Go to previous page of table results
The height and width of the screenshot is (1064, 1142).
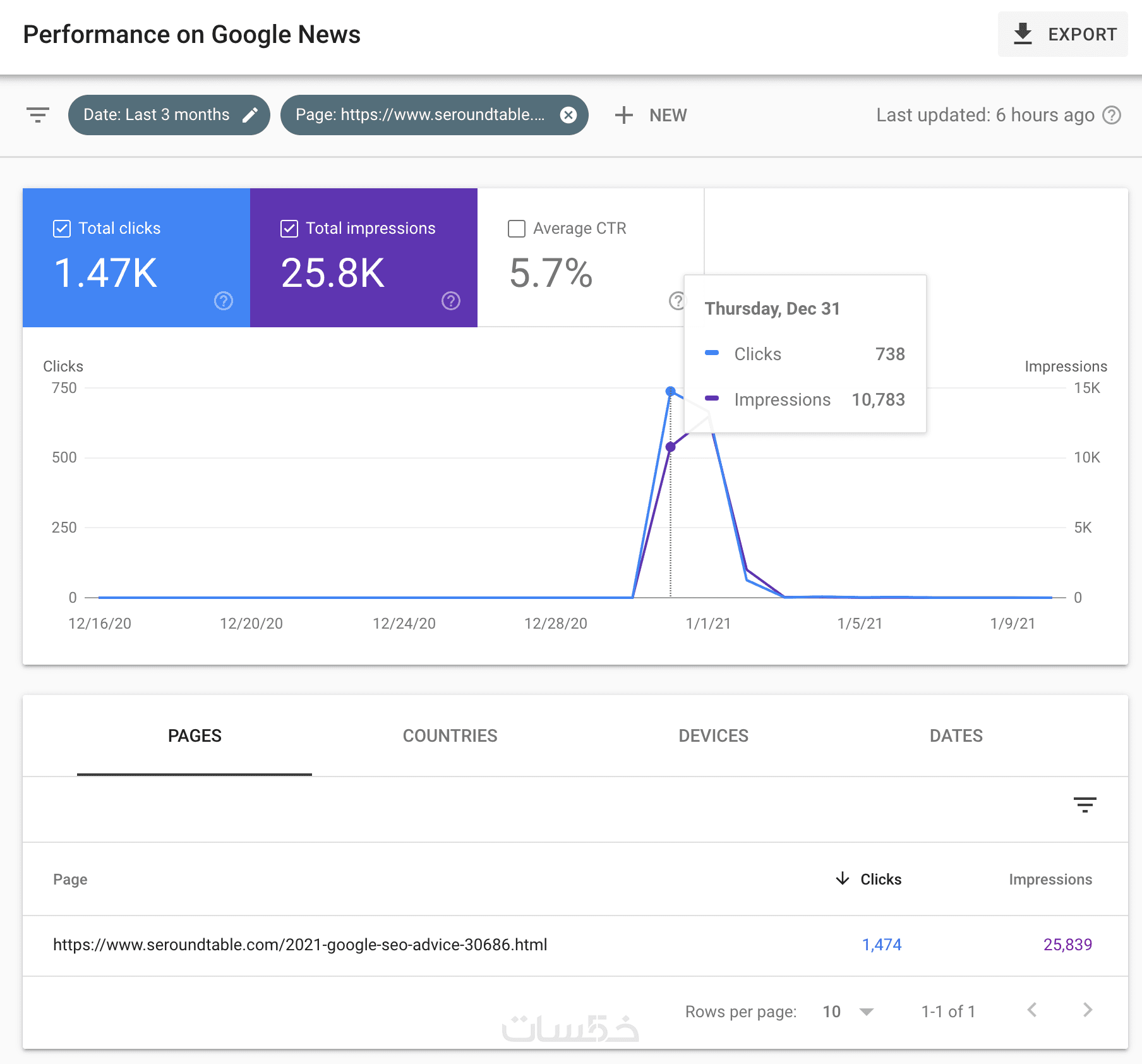[1032, 1010]
